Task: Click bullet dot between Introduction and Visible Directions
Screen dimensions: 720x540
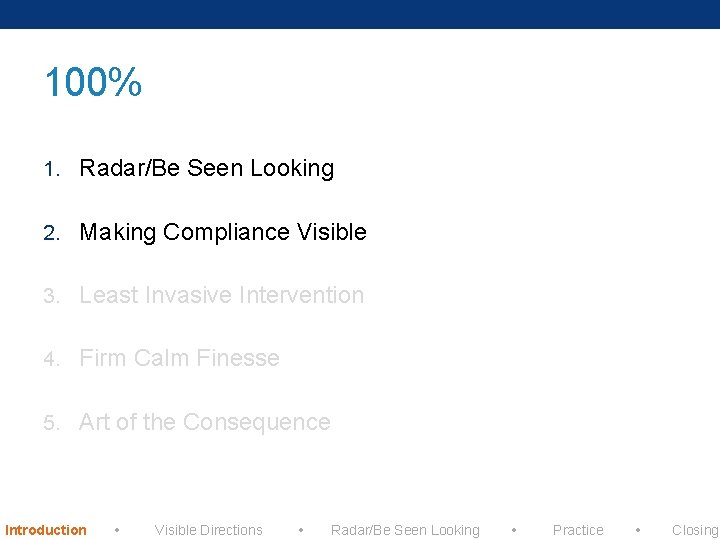Action: 117,530
